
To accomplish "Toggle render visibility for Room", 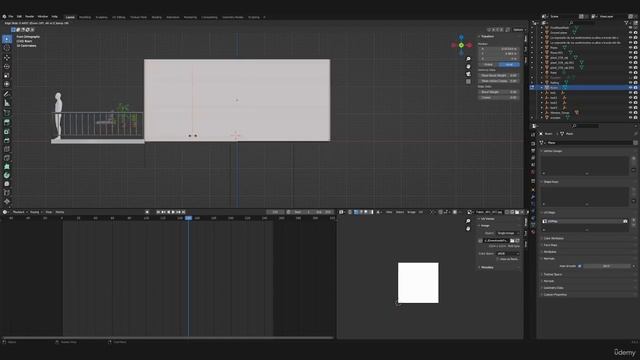I will 636,87.
